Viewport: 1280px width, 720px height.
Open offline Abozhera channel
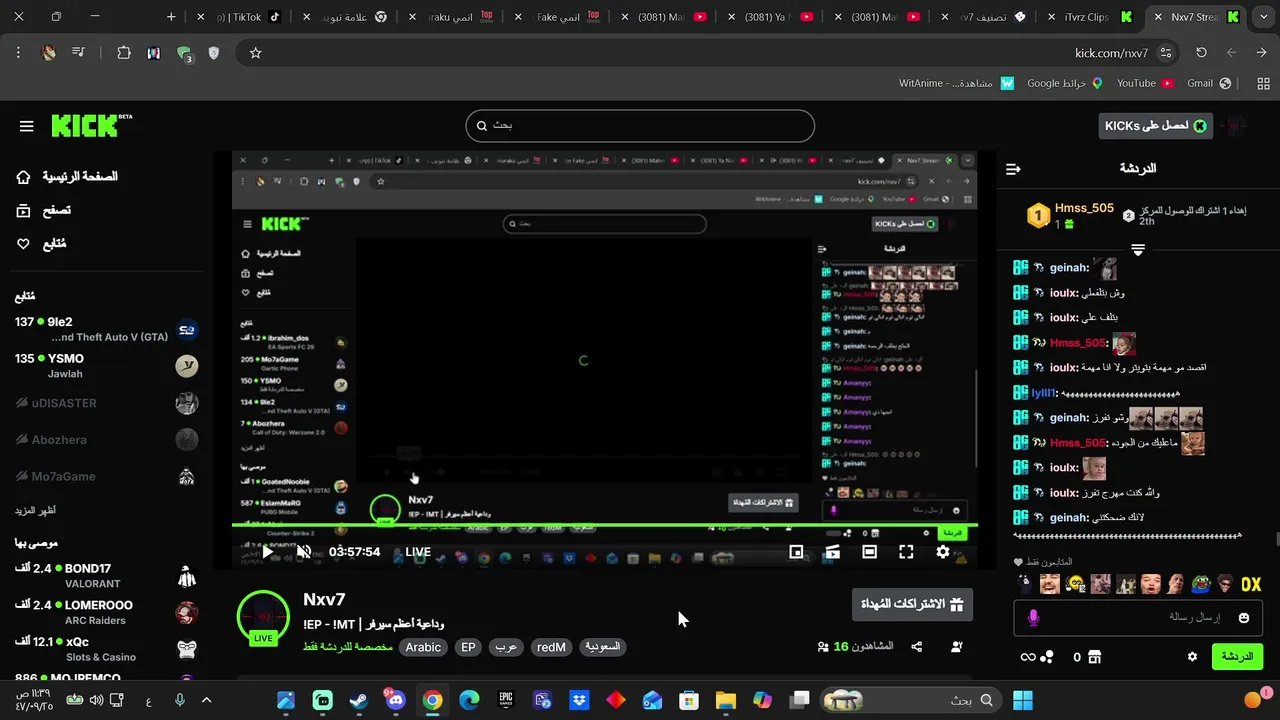(106, 440)
